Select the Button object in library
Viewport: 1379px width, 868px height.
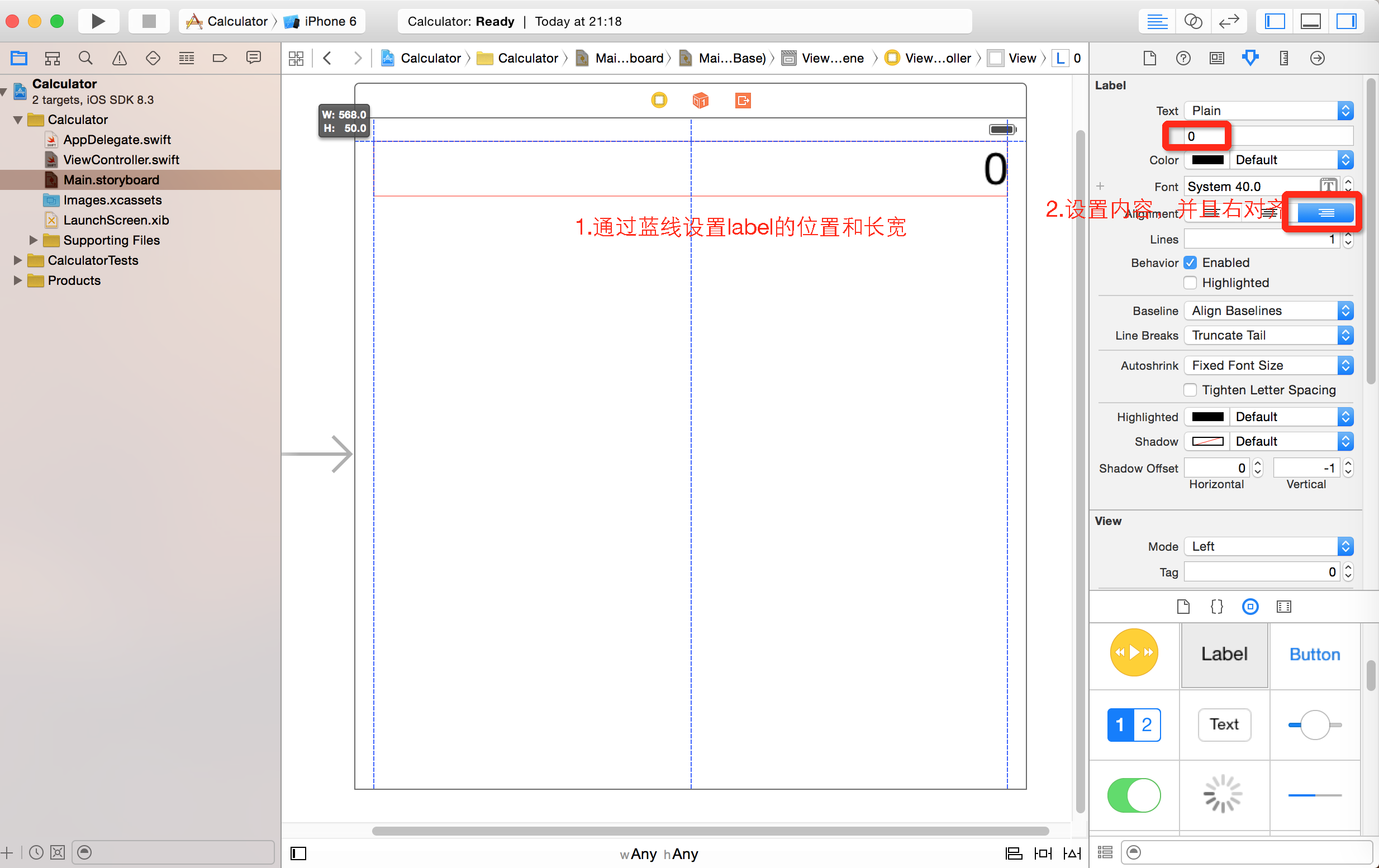[1314, 654]
